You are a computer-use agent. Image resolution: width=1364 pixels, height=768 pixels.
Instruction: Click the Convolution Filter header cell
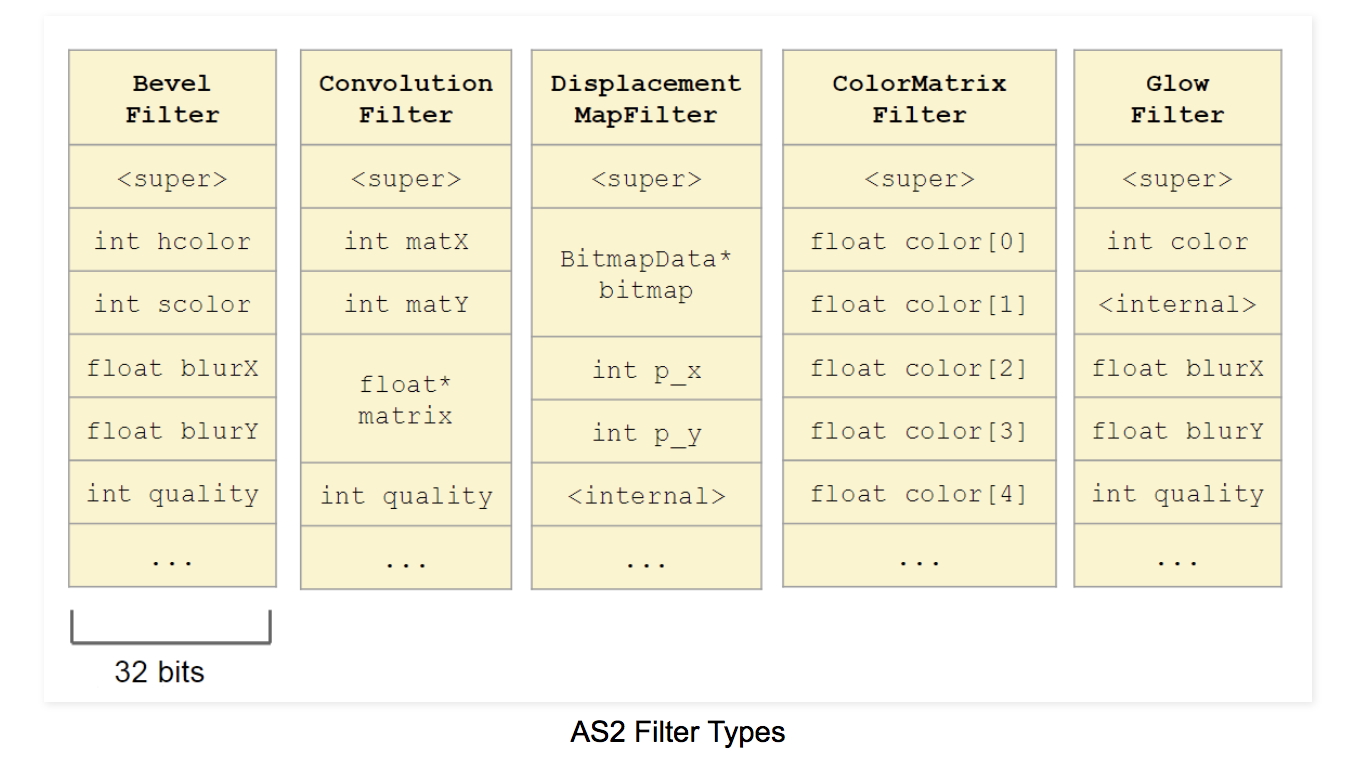point(405,98)
